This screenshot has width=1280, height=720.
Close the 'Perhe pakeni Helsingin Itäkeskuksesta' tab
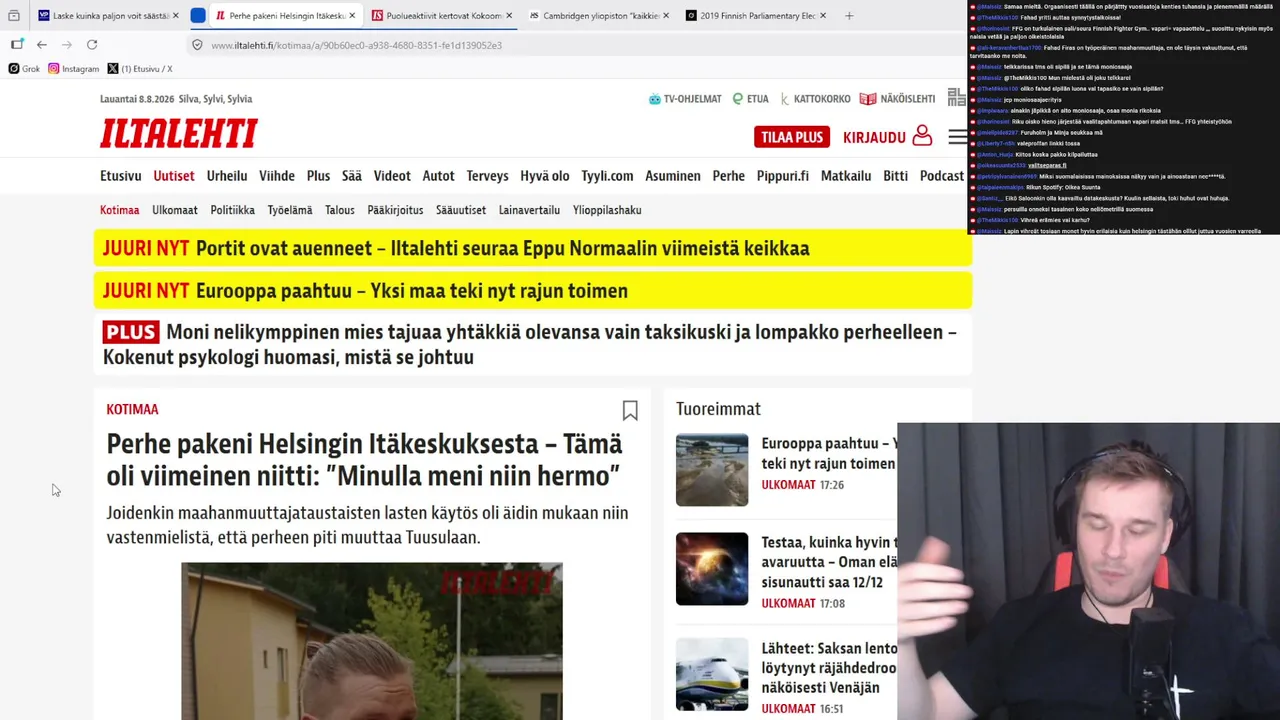click(352, 16)
